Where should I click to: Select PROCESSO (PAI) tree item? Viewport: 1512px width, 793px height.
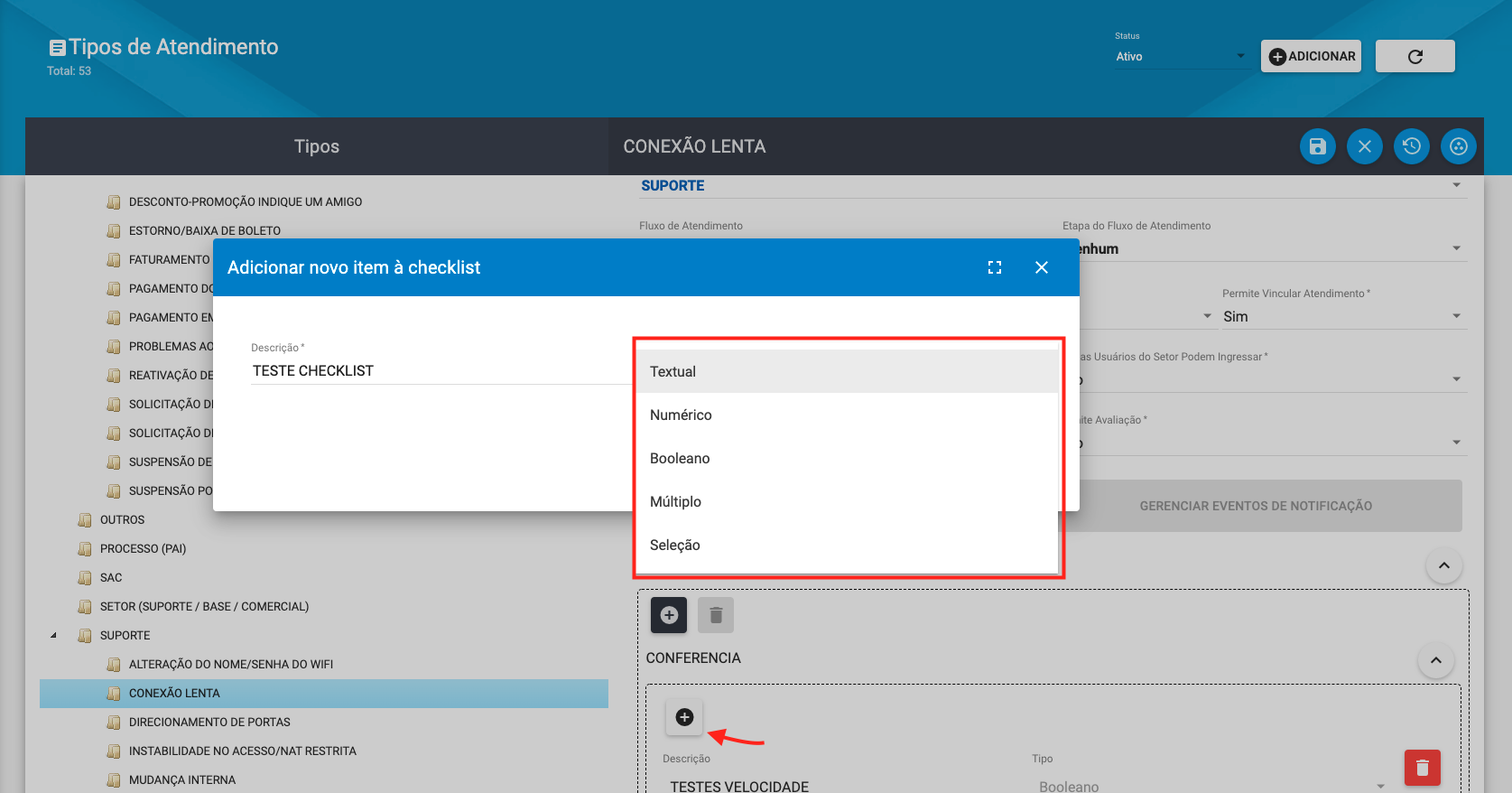point(143,548)
